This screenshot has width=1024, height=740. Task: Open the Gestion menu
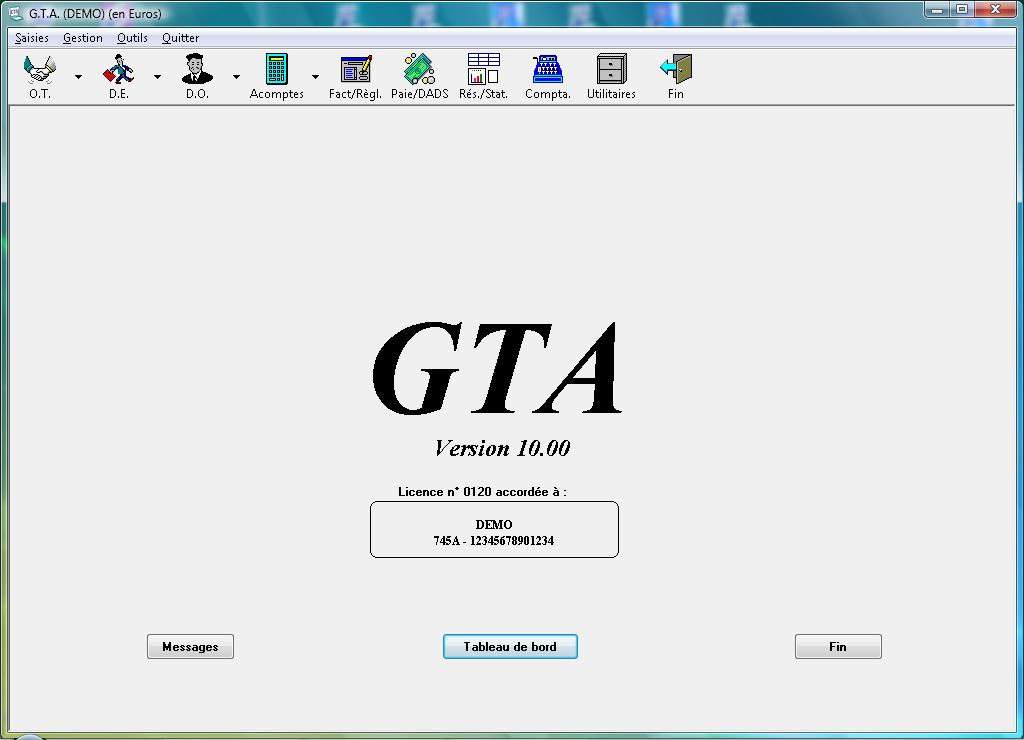coord(82,38)
